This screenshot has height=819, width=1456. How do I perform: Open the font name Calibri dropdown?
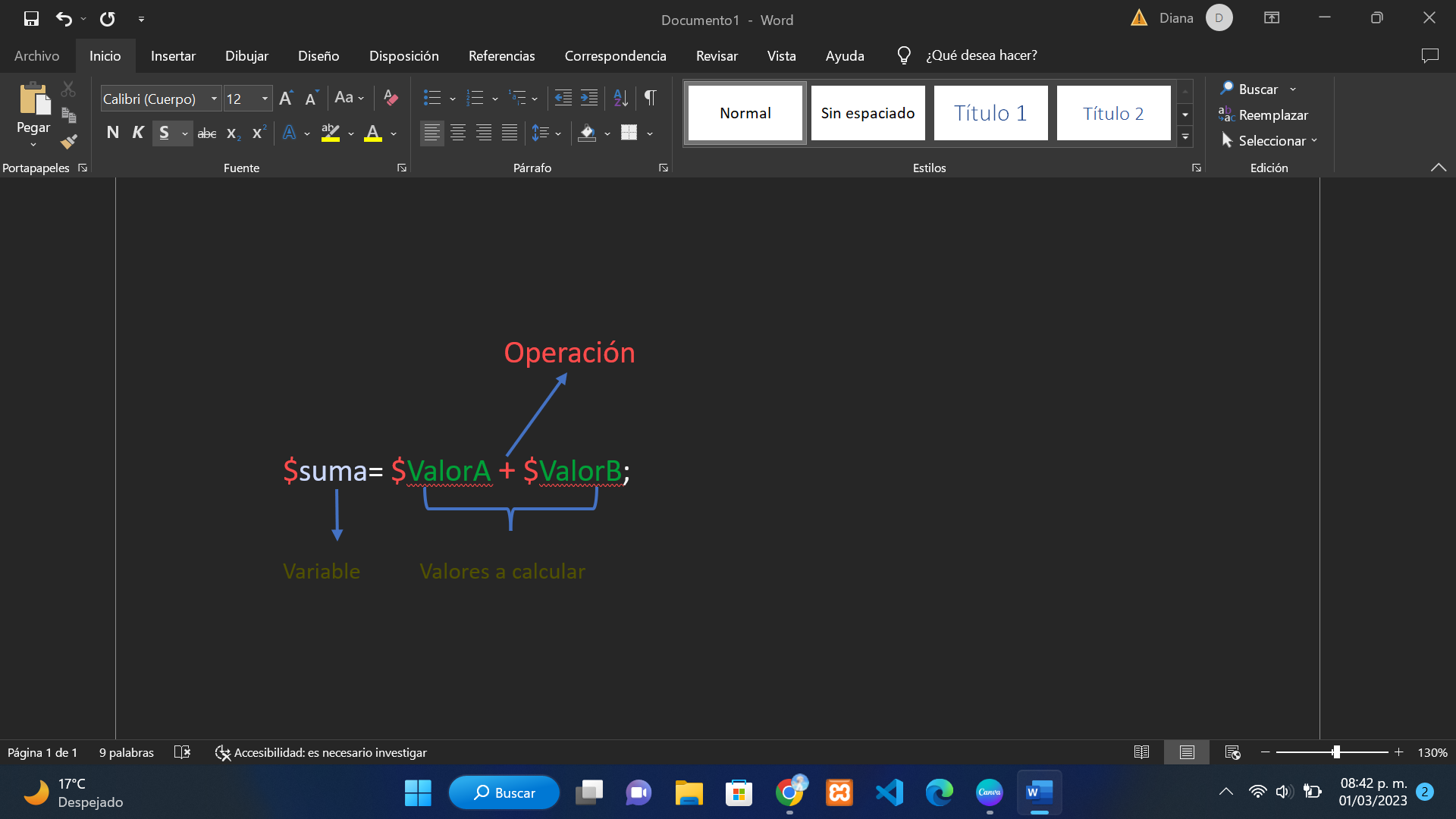(x=214, y=99)
